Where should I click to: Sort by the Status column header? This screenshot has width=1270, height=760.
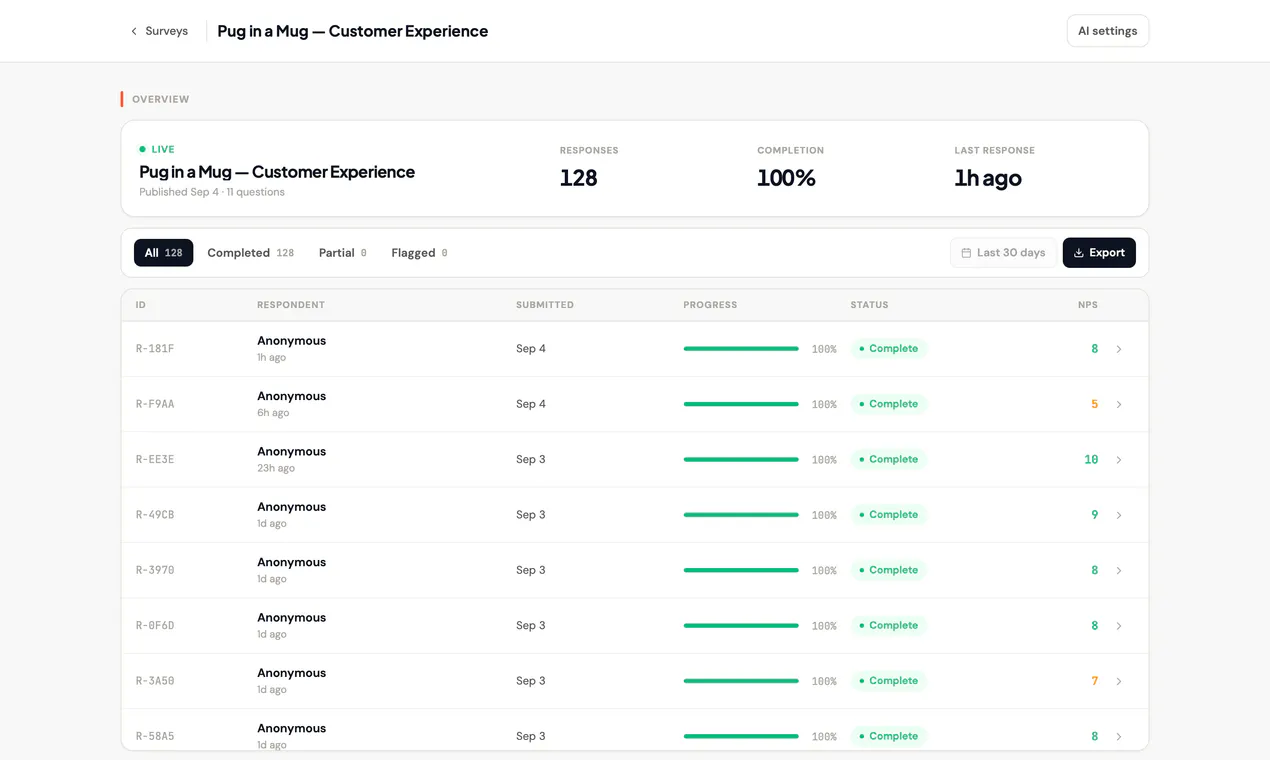869,305
